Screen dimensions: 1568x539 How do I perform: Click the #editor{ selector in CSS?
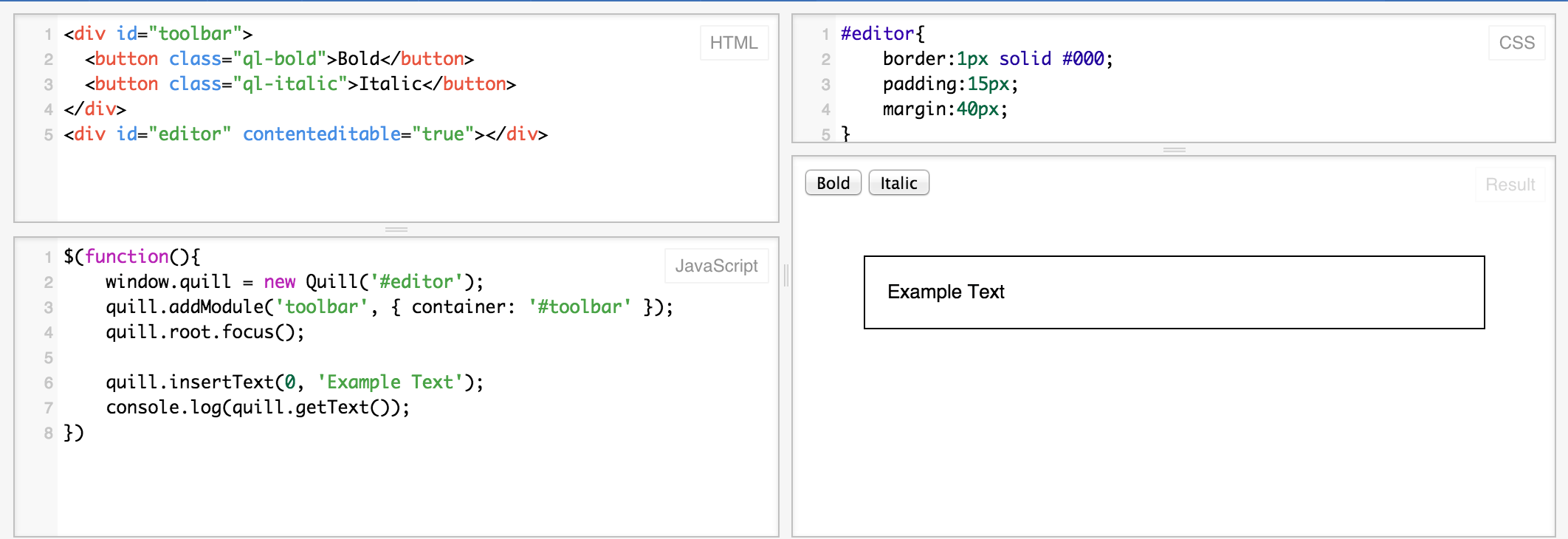coord(882,34)
